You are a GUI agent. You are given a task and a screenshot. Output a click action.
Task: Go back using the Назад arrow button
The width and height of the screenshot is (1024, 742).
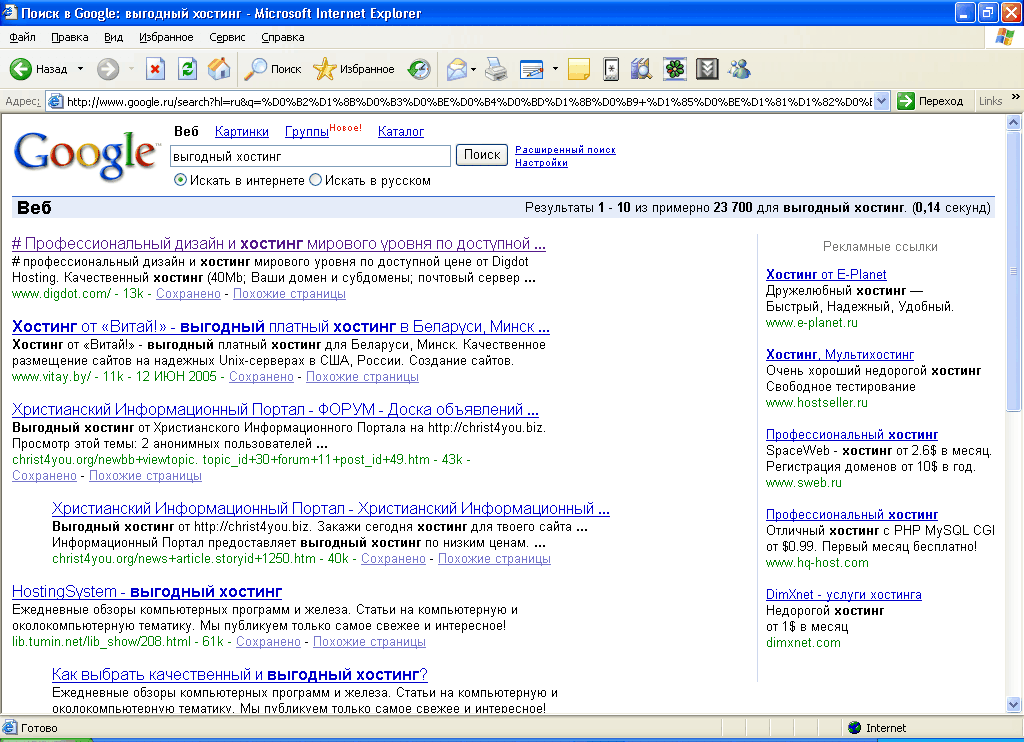(38, 69)
